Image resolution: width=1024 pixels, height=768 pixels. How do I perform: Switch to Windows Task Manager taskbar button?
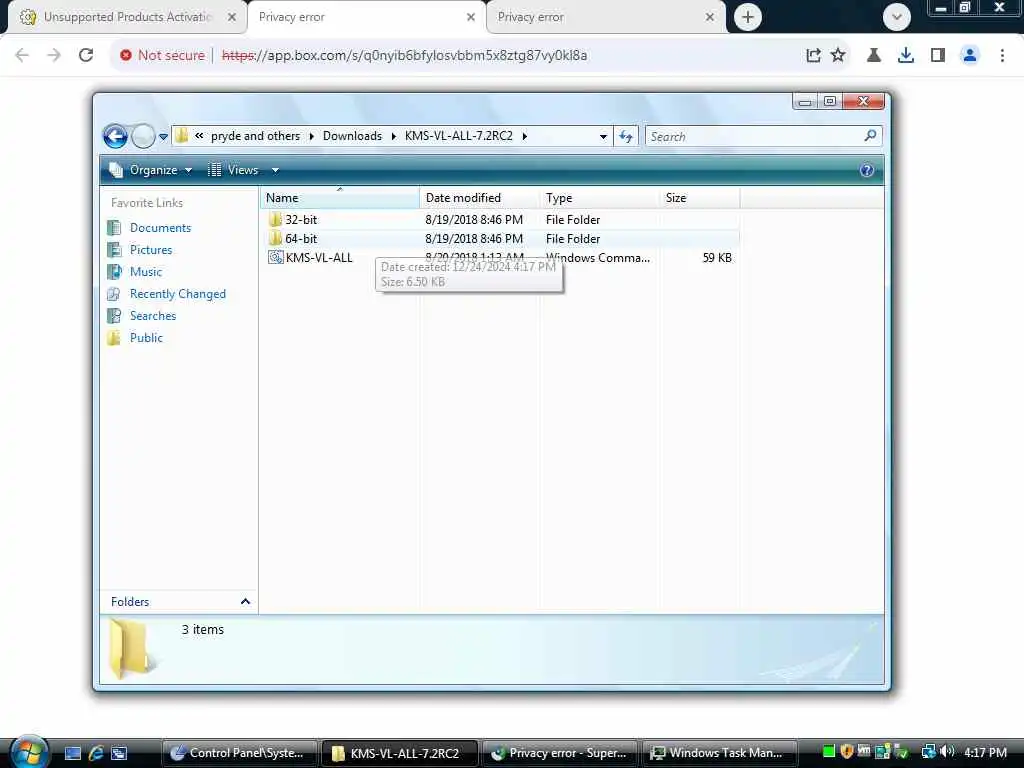pos(721,753)
